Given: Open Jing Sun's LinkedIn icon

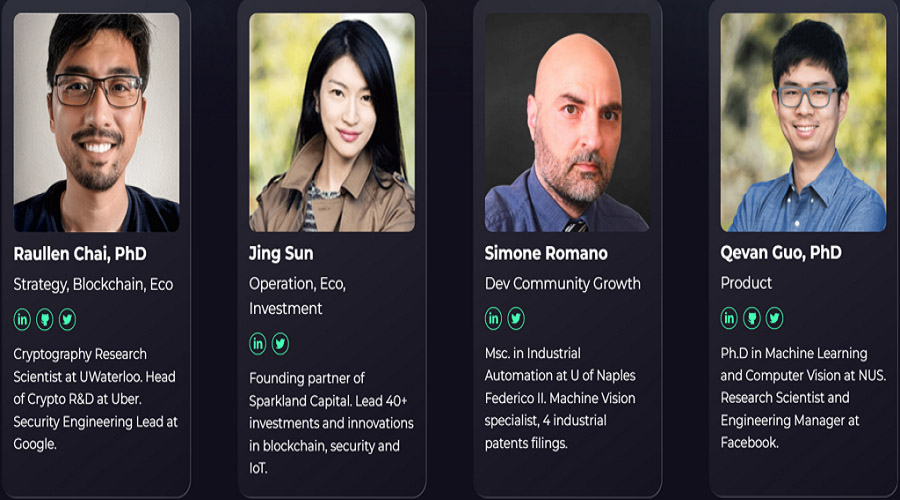Looking at the screenshot, I should 258,344.
